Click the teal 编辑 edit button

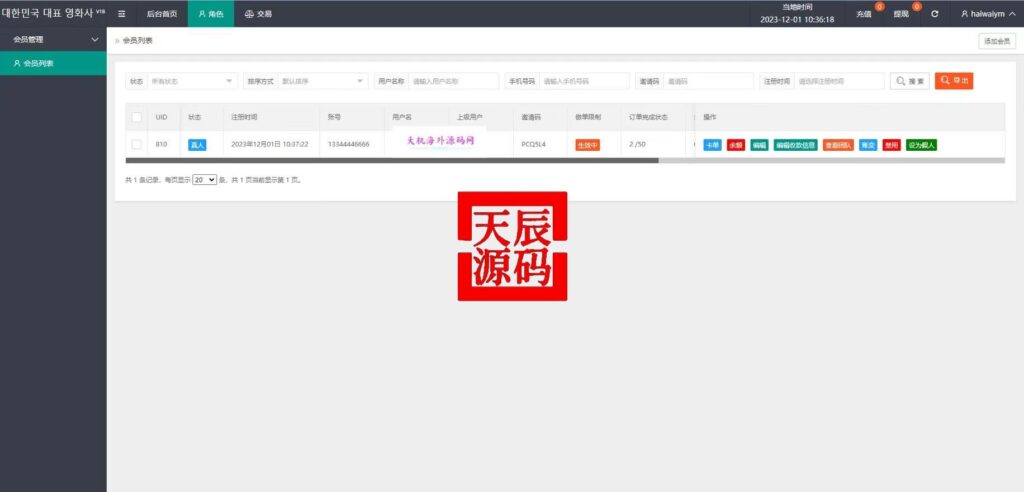click(759, 145)
